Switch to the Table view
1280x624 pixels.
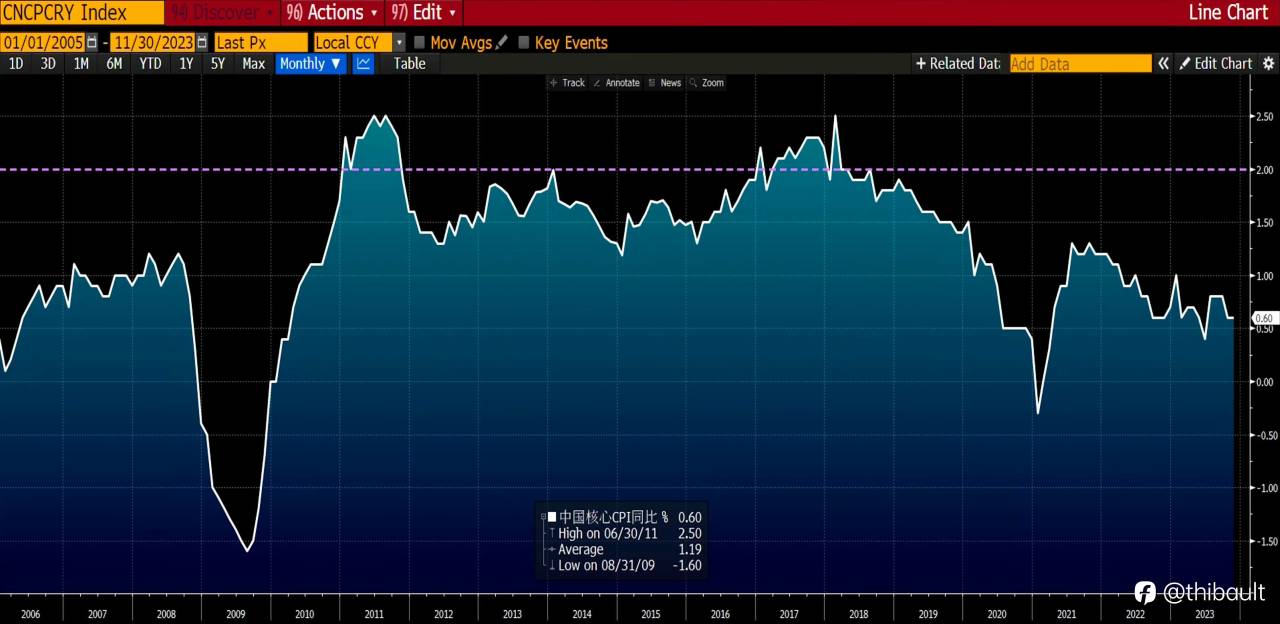409,63
